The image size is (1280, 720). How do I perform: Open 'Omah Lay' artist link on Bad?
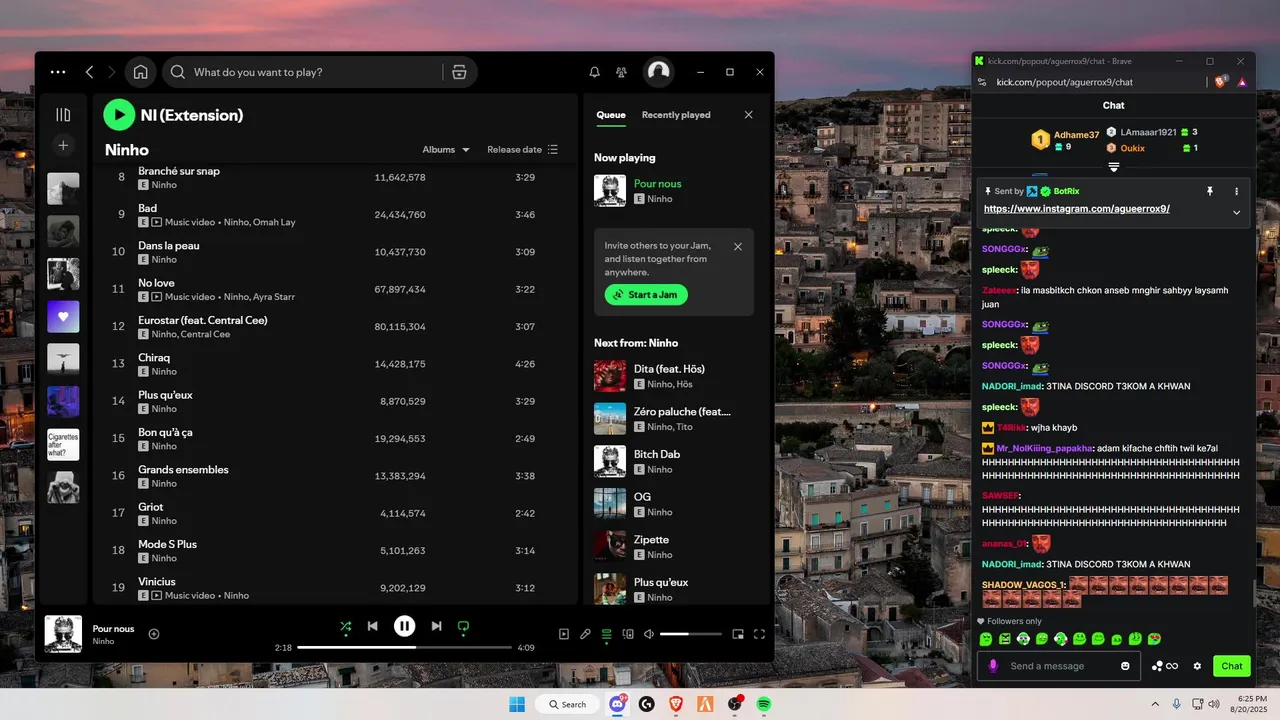coord(275,222)
